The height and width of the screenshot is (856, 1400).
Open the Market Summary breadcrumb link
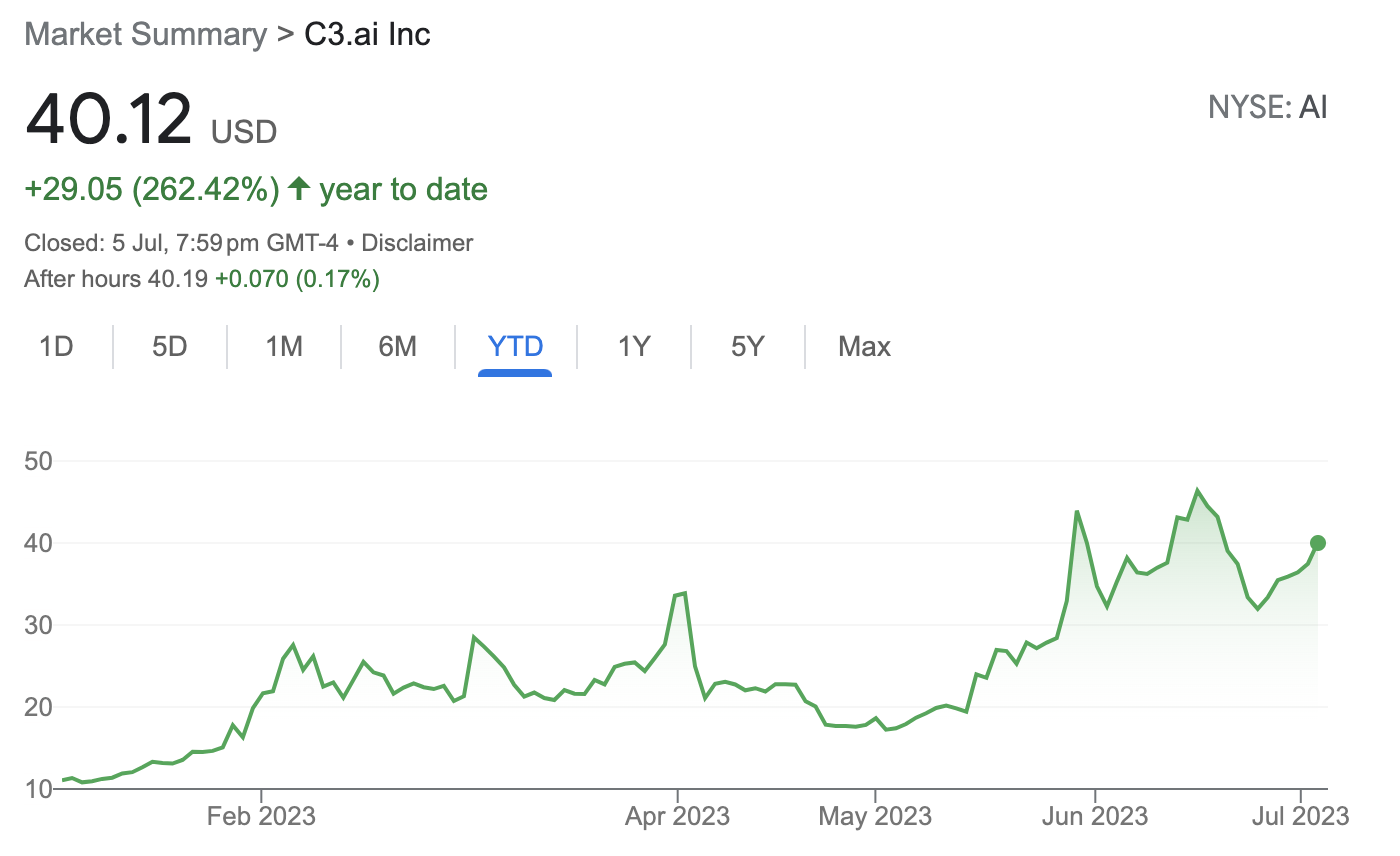click(145, 34)
